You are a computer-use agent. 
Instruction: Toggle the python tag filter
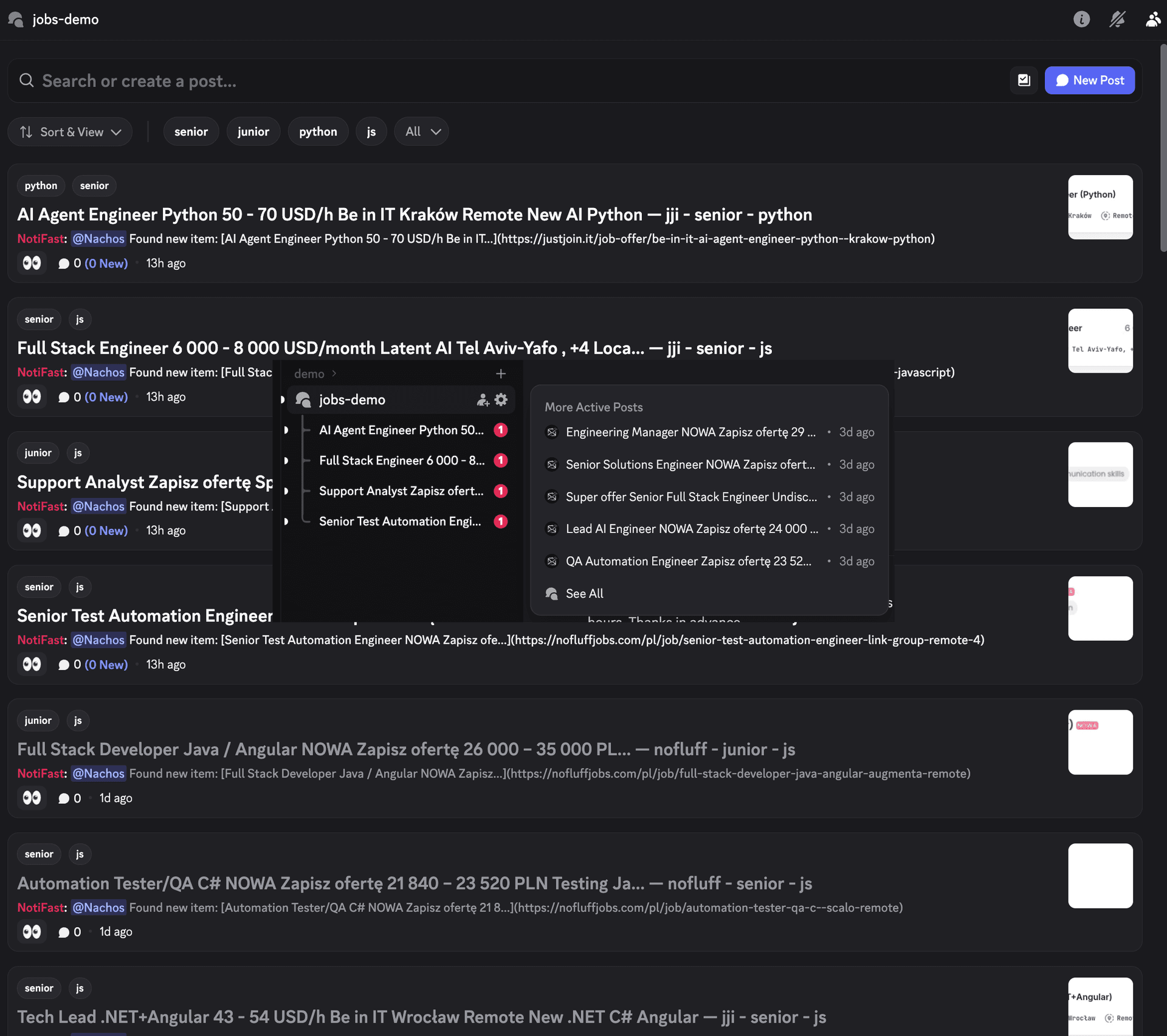(x=318, y=131)
